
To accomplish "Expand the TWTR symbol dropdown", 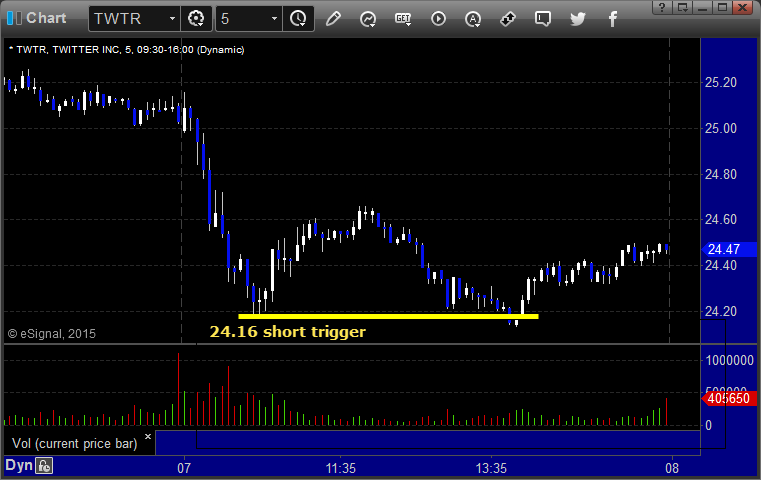I will tap(172, 19).
